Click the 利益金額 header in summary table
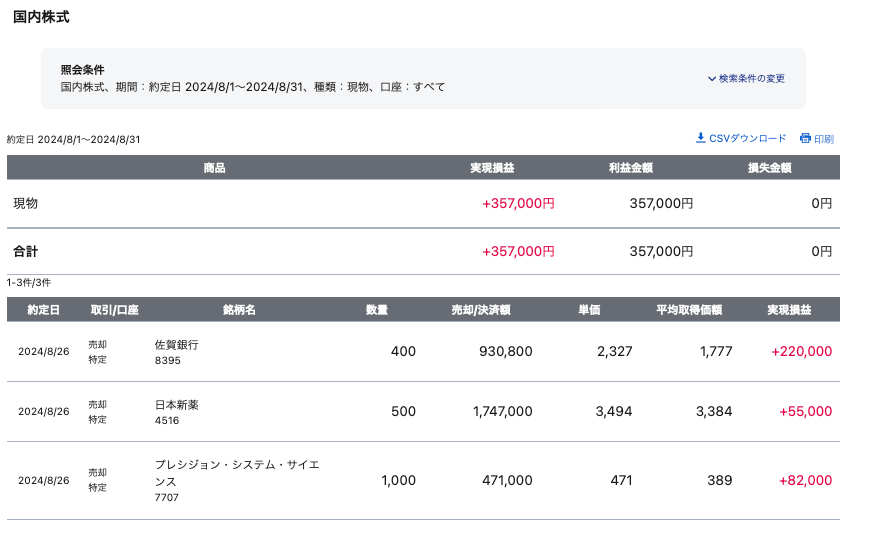 click(x=630, y=168)
